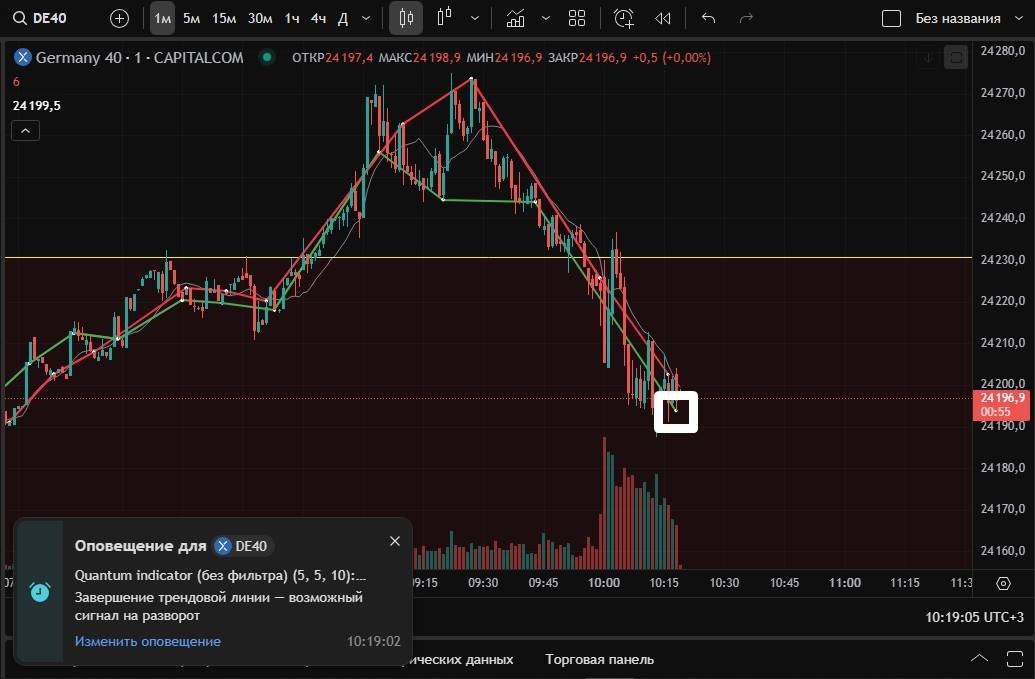Switch to the 15м timeframe
The image size is (1035, 679).
point(224,18)
